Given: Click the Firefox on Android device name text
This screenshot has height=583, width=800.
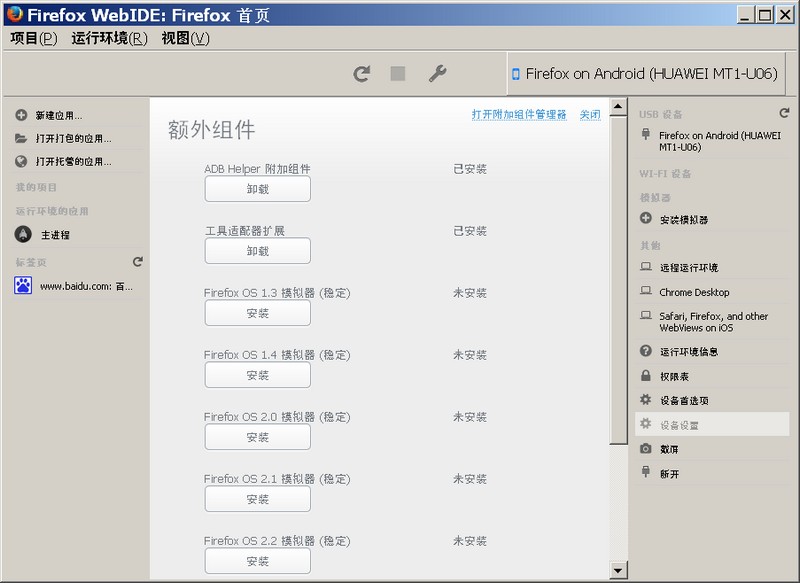Looking at the screenshot, I should (x=719, y=141).
